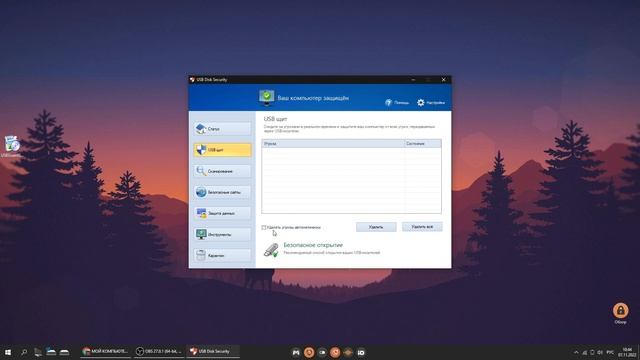
Task: Open the Windows Start menu
Action: pos(8,352)
